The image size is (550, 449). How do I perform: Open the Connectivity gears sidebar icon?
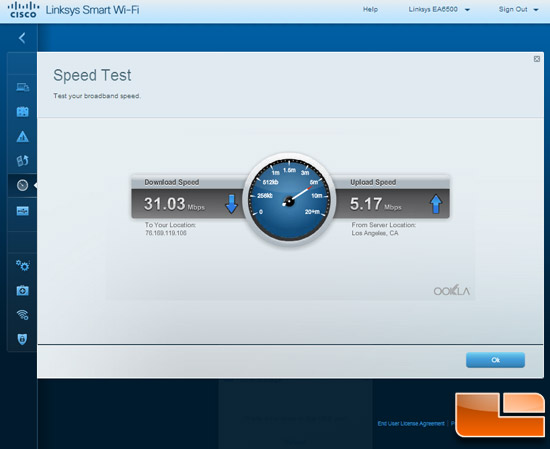(23, 266)
